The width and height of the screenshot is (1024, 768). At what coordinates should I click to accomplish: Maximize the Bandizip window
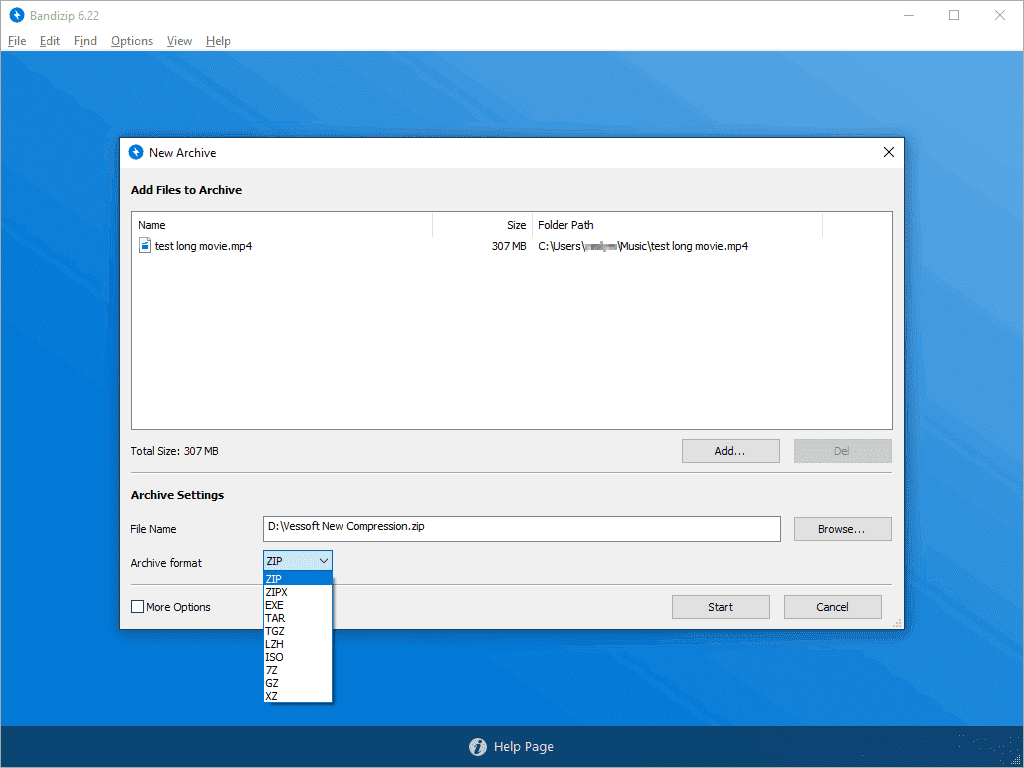(x=954, y=15)
